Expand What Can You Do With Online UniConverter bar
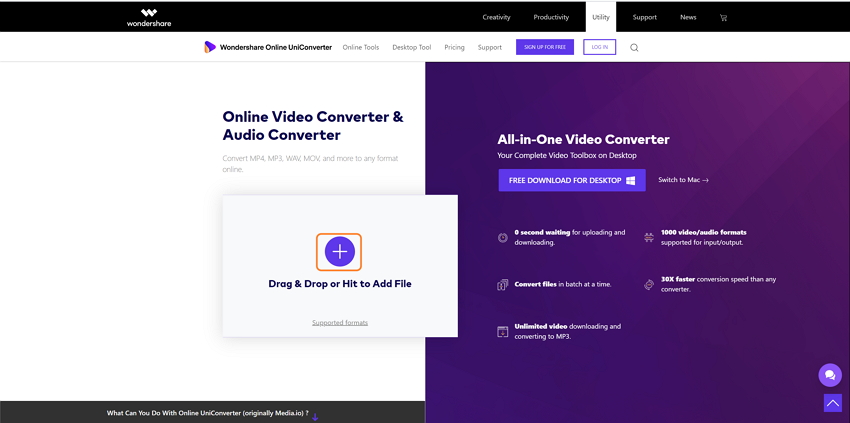Image resolution: width=850 pixels, height=423 pixels. (x=212, y=413)
